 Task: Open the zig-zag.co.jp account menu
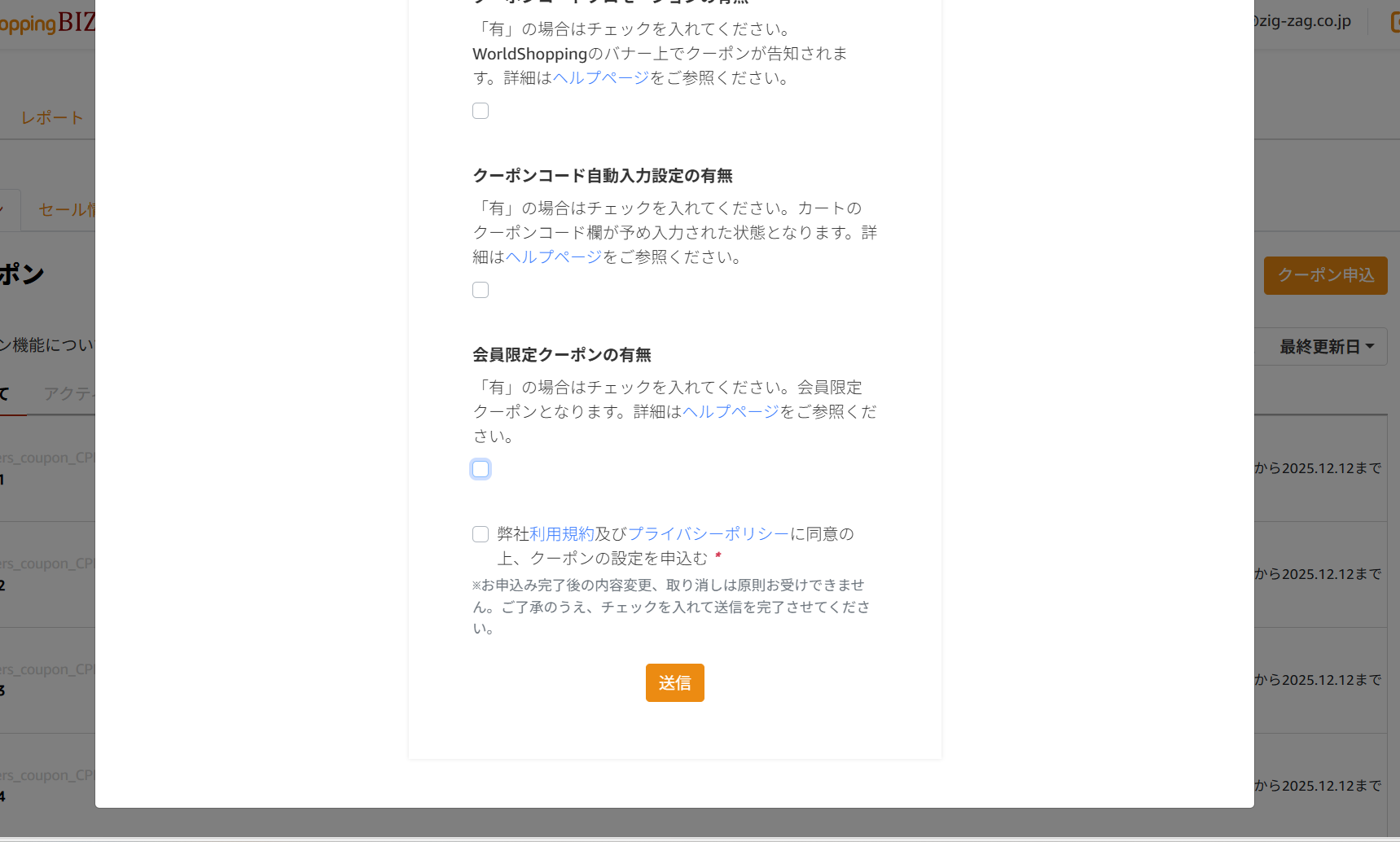point(1302,21)
